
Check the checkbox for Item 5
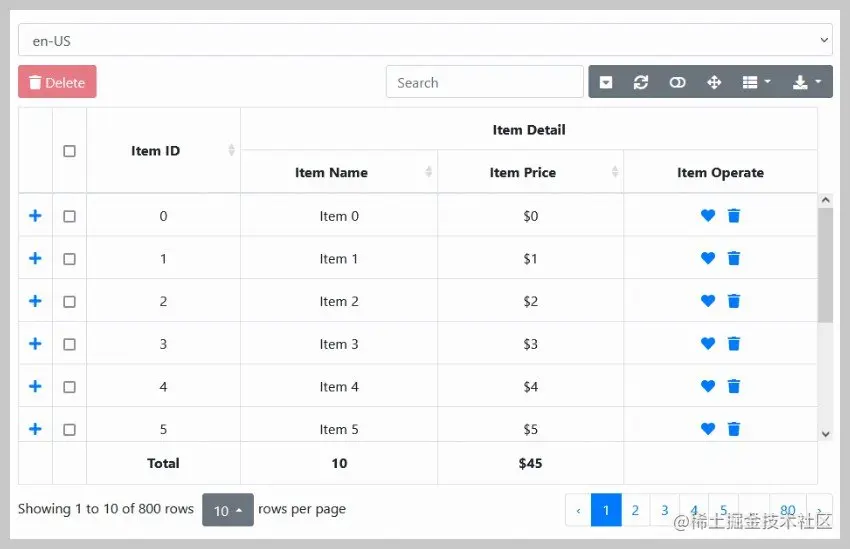69,430
